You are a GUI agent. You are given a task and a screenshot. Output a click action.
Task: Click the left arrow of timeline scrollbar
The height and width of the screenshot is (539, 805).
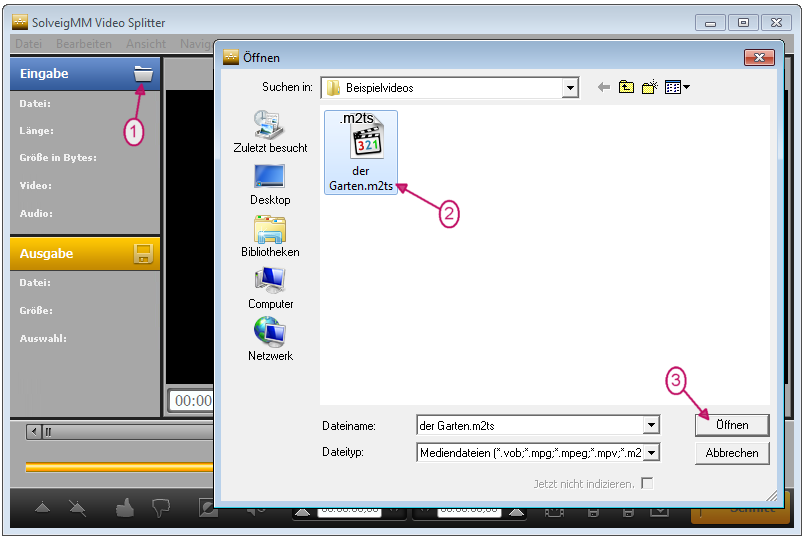coord(33,432)
